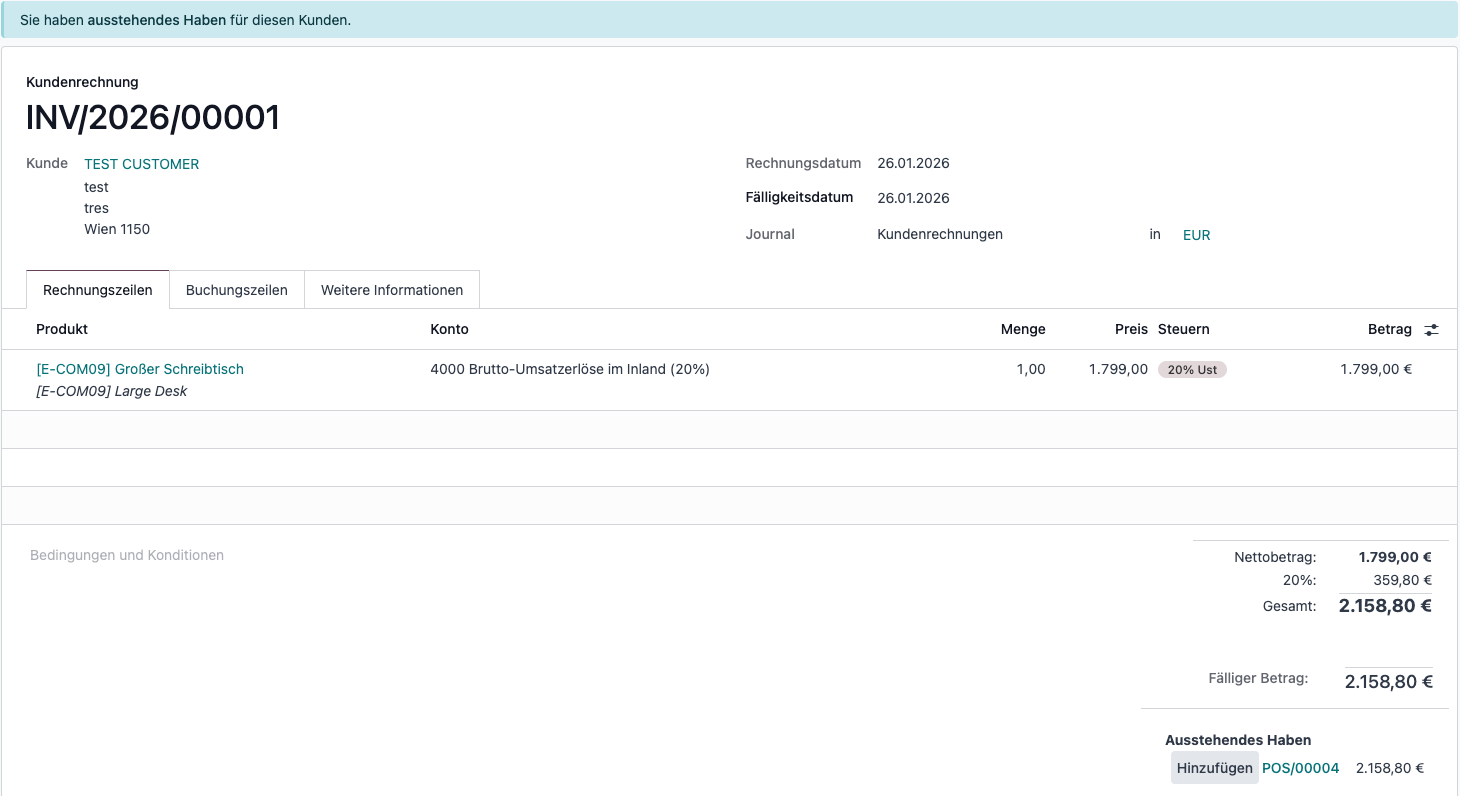Click the 20% Ust tax tag
1460x796 pixels.
coord(1192,370)
